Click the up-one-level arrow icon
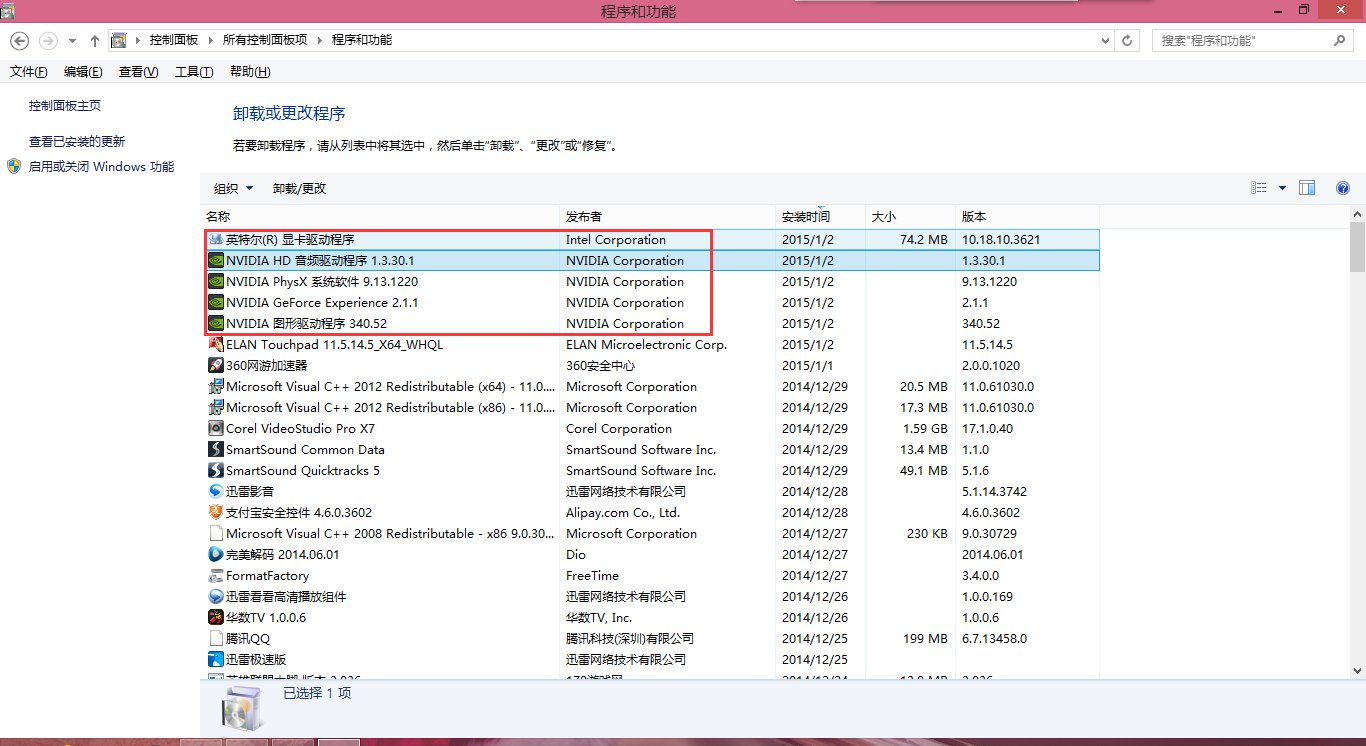Image resolution: width=1366 pixels, height=746 pixels. click(95, 41)
